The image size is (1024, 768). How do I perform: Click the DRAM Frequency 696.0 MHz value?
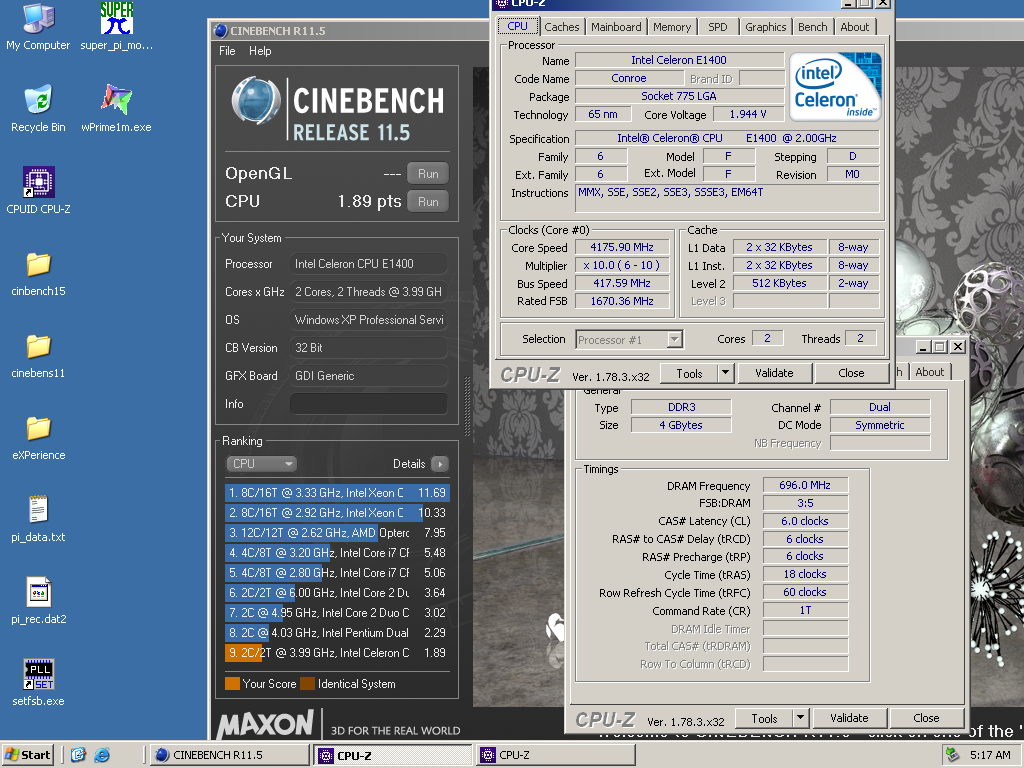[805, 485]
